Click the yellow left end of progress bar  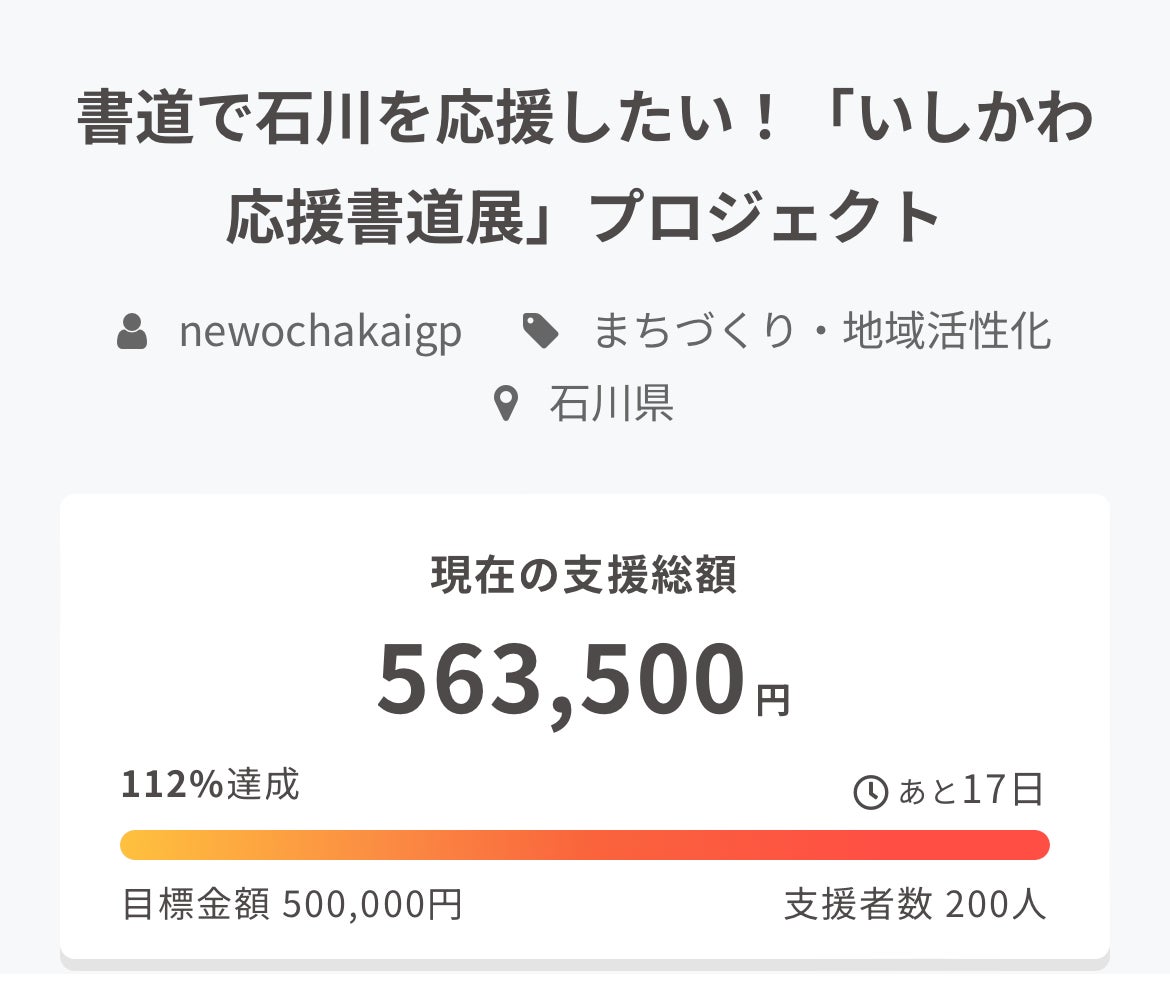coord(140,845)
